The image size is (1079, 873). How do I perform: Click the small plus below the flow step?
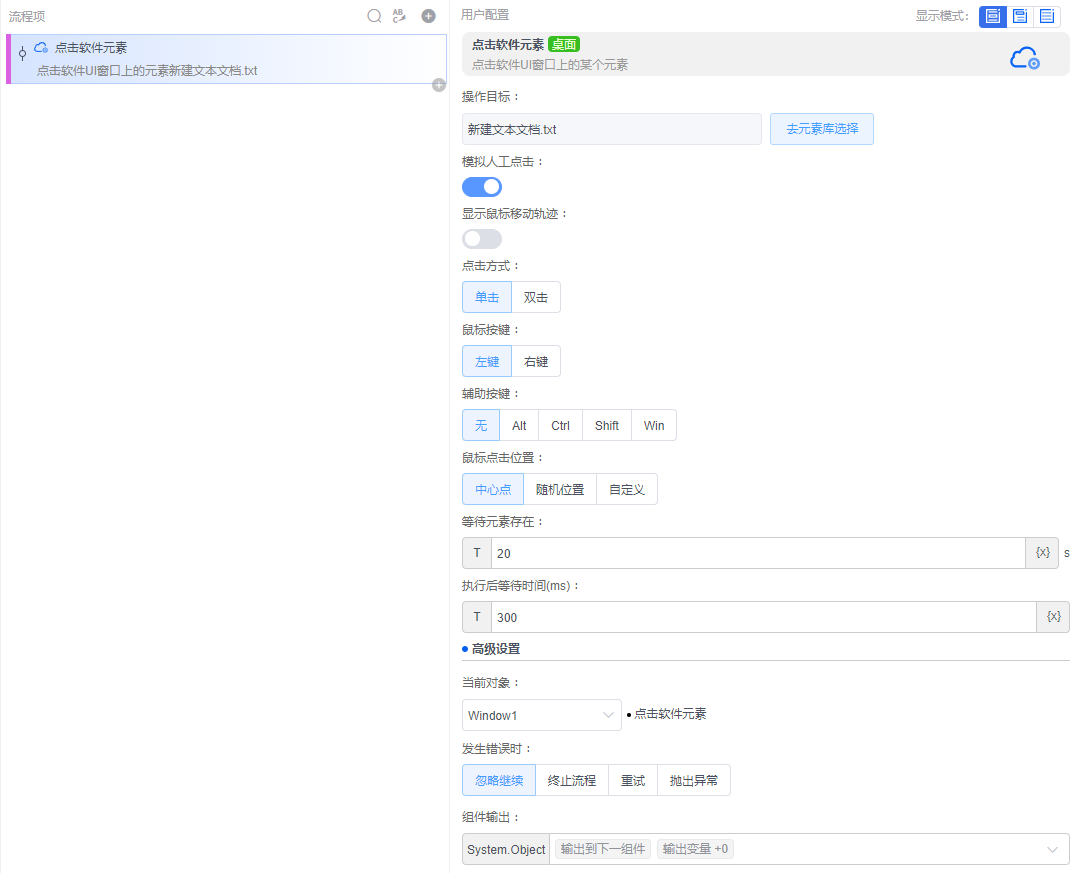438,85
